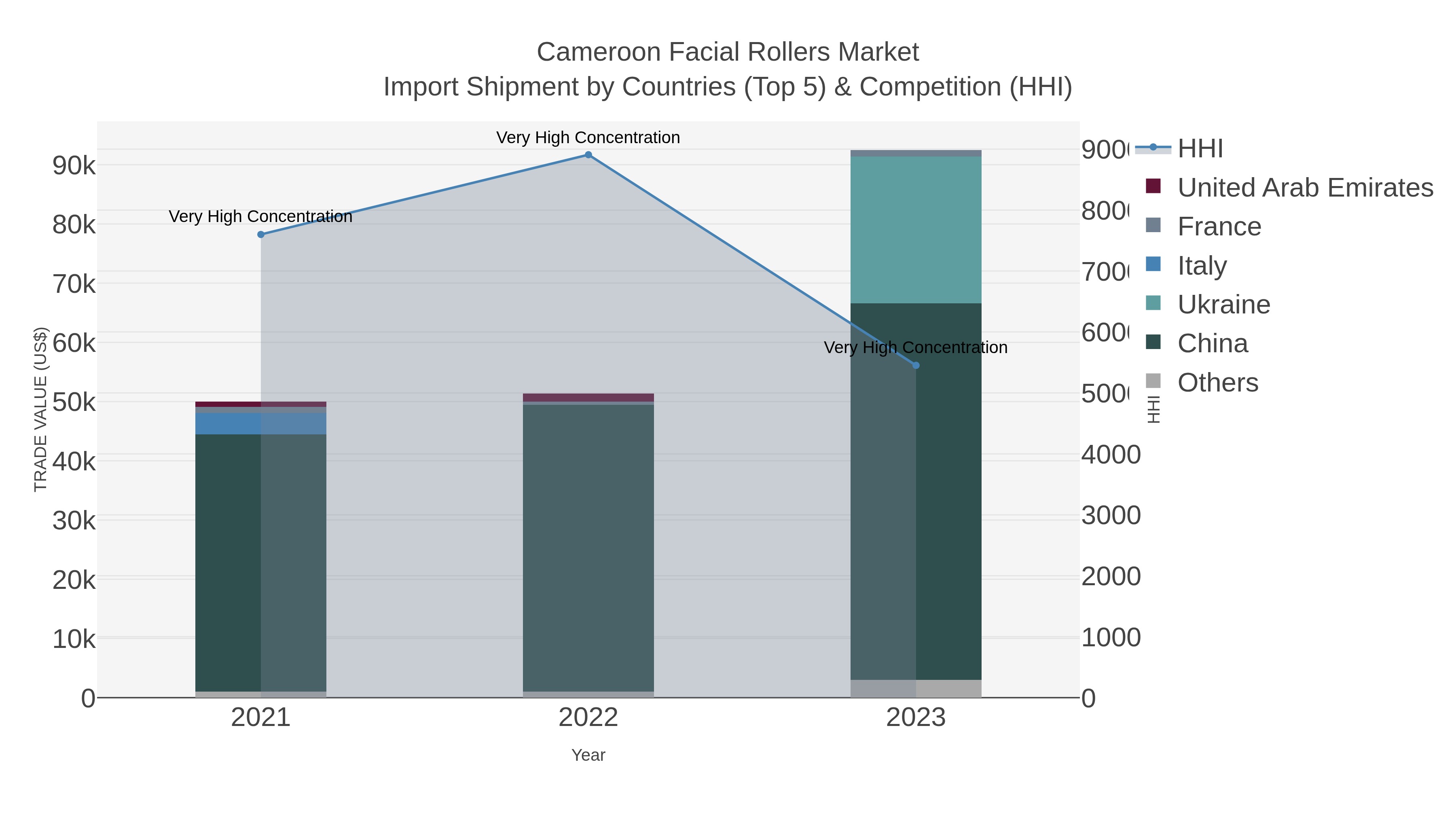Click the United Arab Emirates maroon color swatch
The image size is (1456, 819).
[x=1153, y=186]
